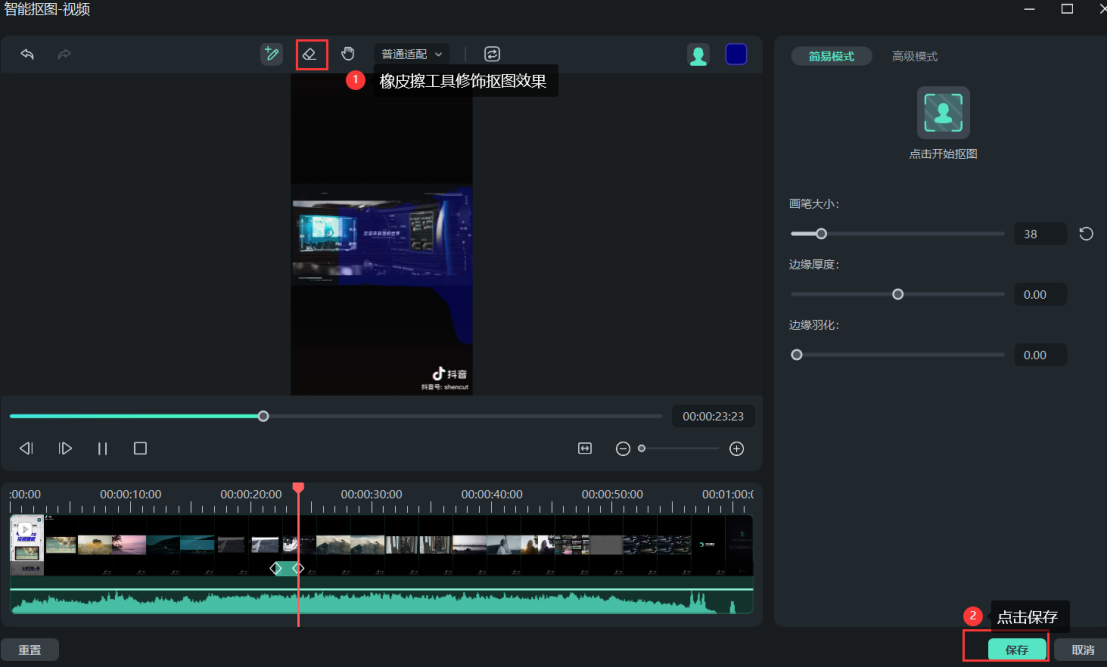The height and width of the screenshot is (668, 1108).
Task: Click the blue background color swatch
Action: [736, 55]
